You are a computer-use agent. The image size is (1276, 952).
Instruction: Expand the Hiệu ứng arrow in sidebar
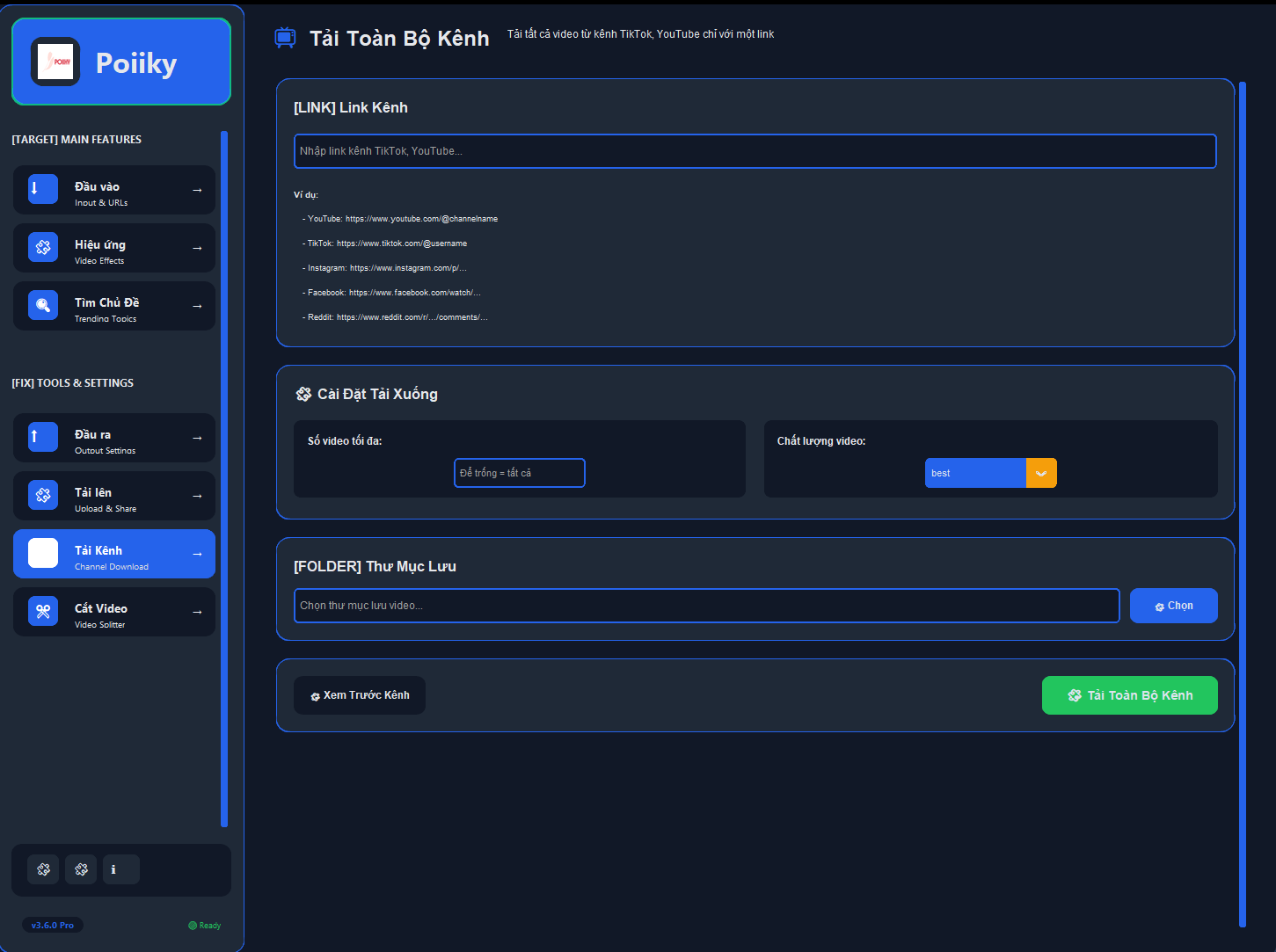(197, 248)
